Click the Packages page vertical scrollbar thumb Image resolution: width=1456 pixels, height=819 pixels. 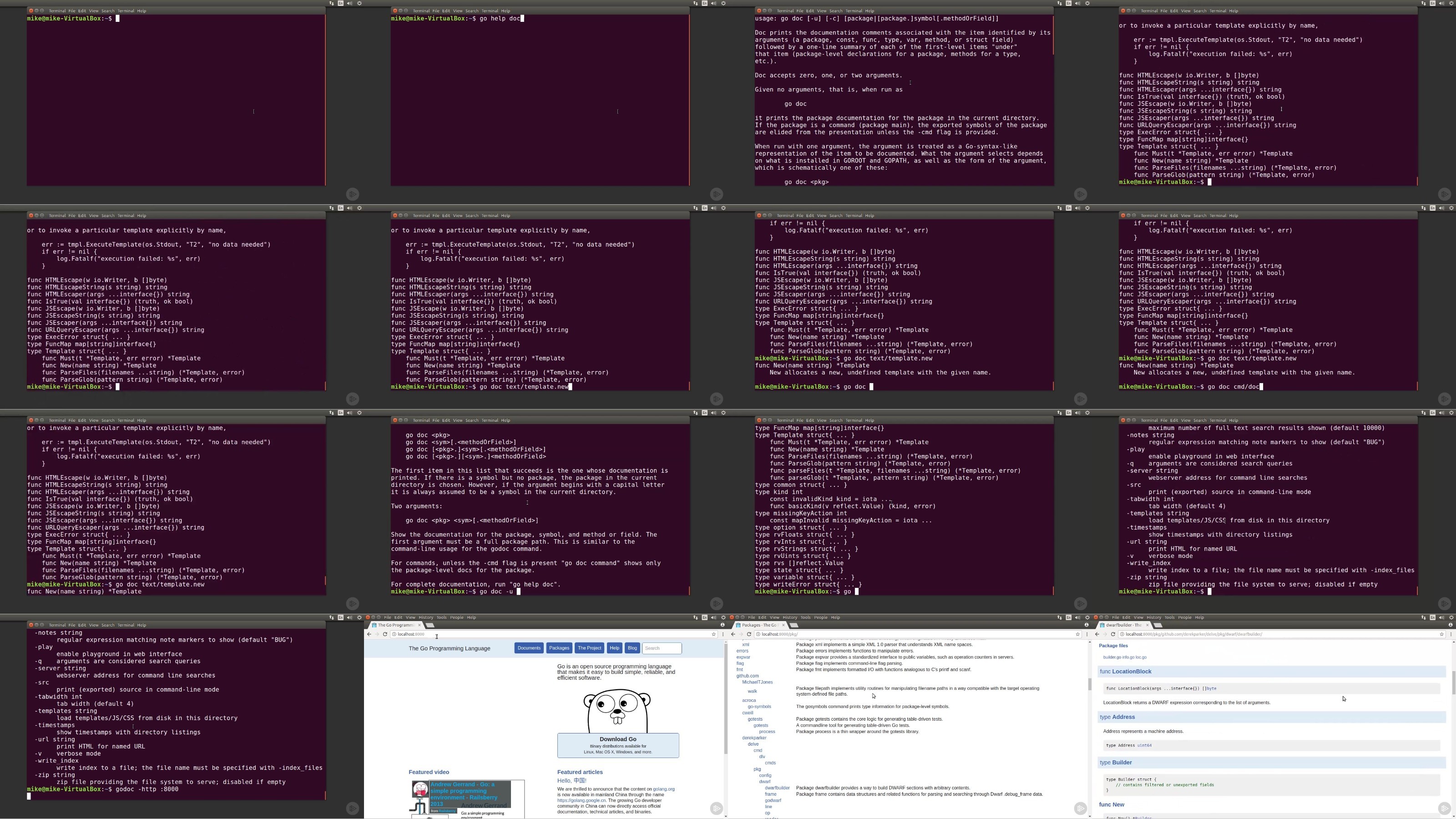point(1090,683)
